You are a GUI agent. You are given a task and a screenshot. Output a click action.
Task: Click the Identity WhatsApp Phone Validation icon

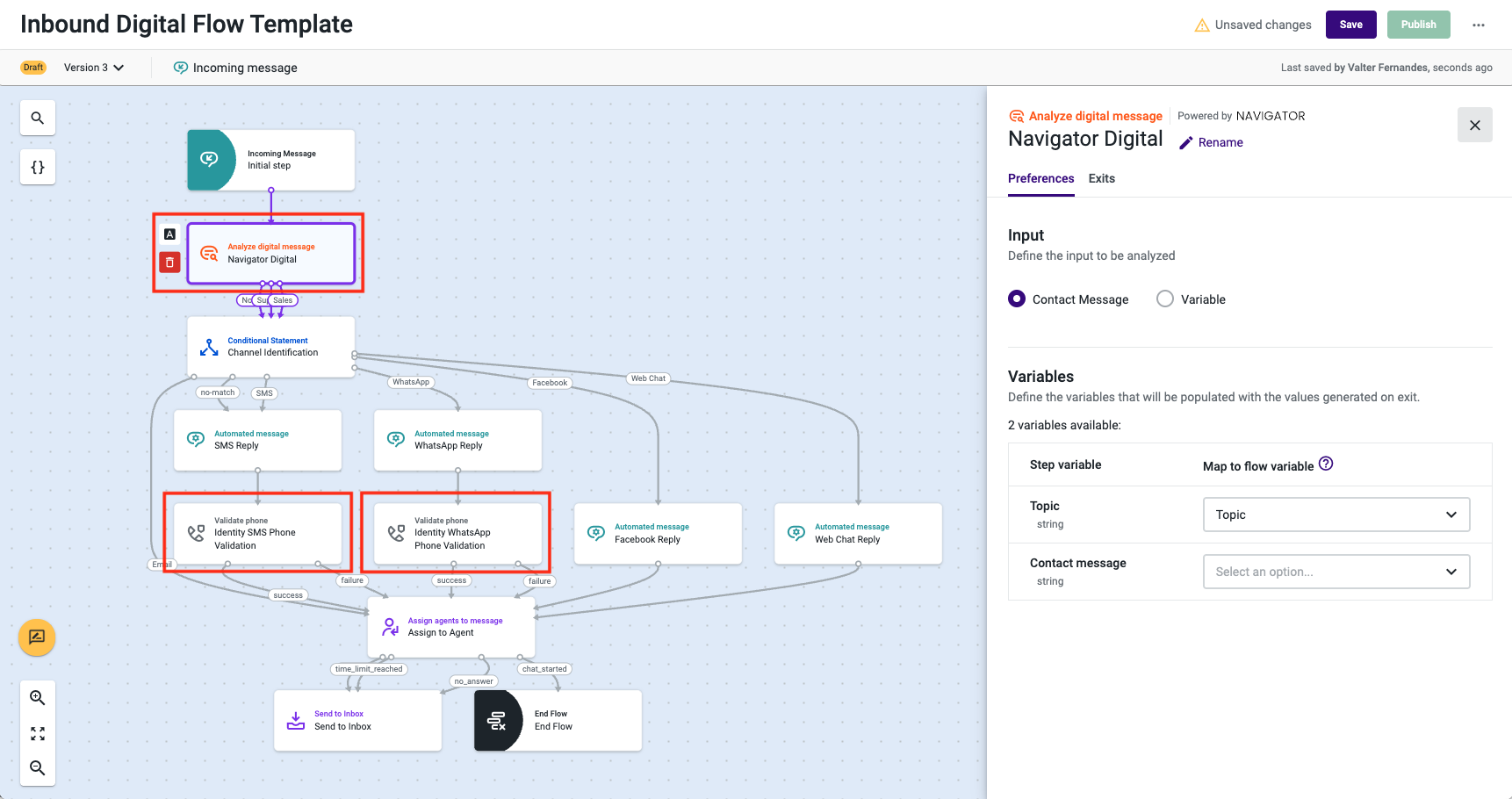coord(396,533)
